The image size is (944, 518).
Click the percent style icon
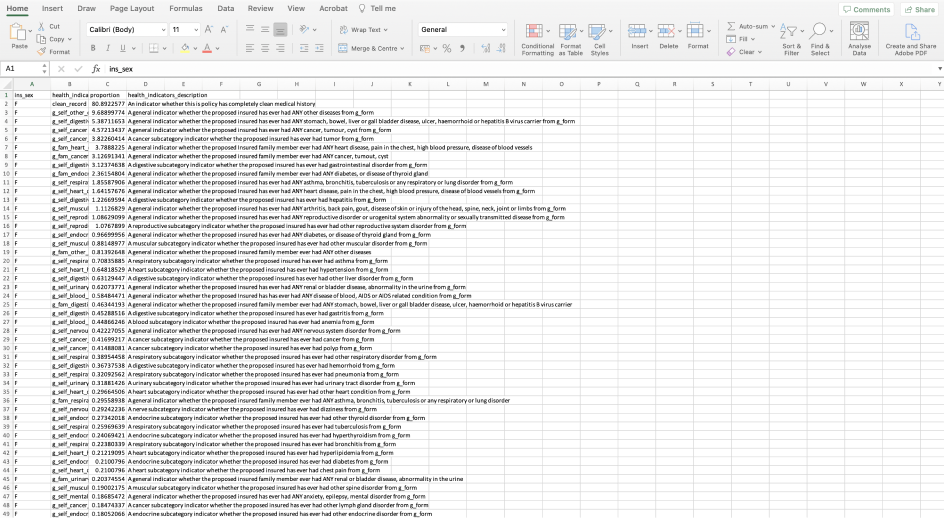tap(447, 48)
